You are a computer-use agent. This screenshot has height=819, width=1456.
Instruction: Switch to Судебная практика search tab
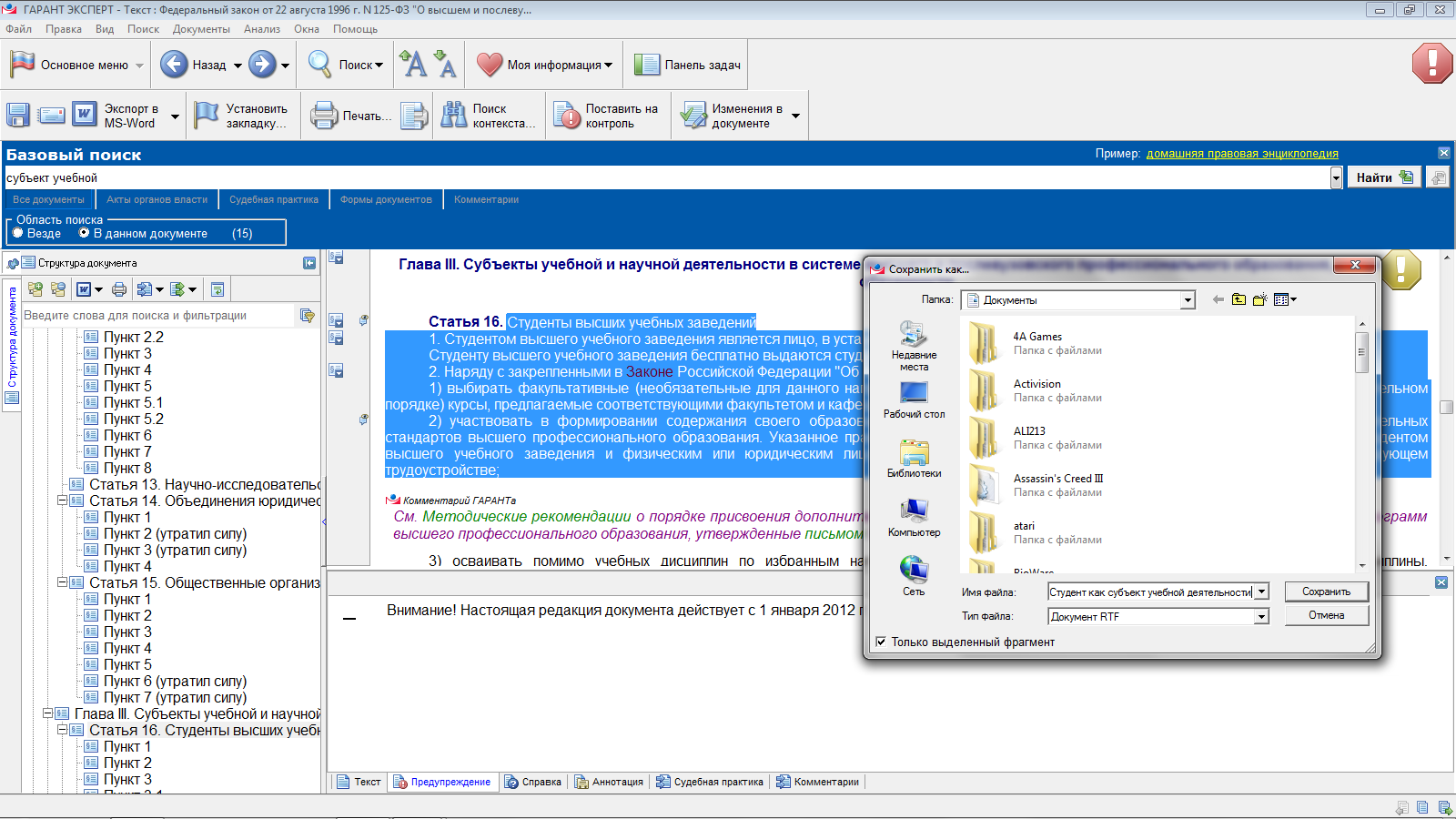click(274, 199)
